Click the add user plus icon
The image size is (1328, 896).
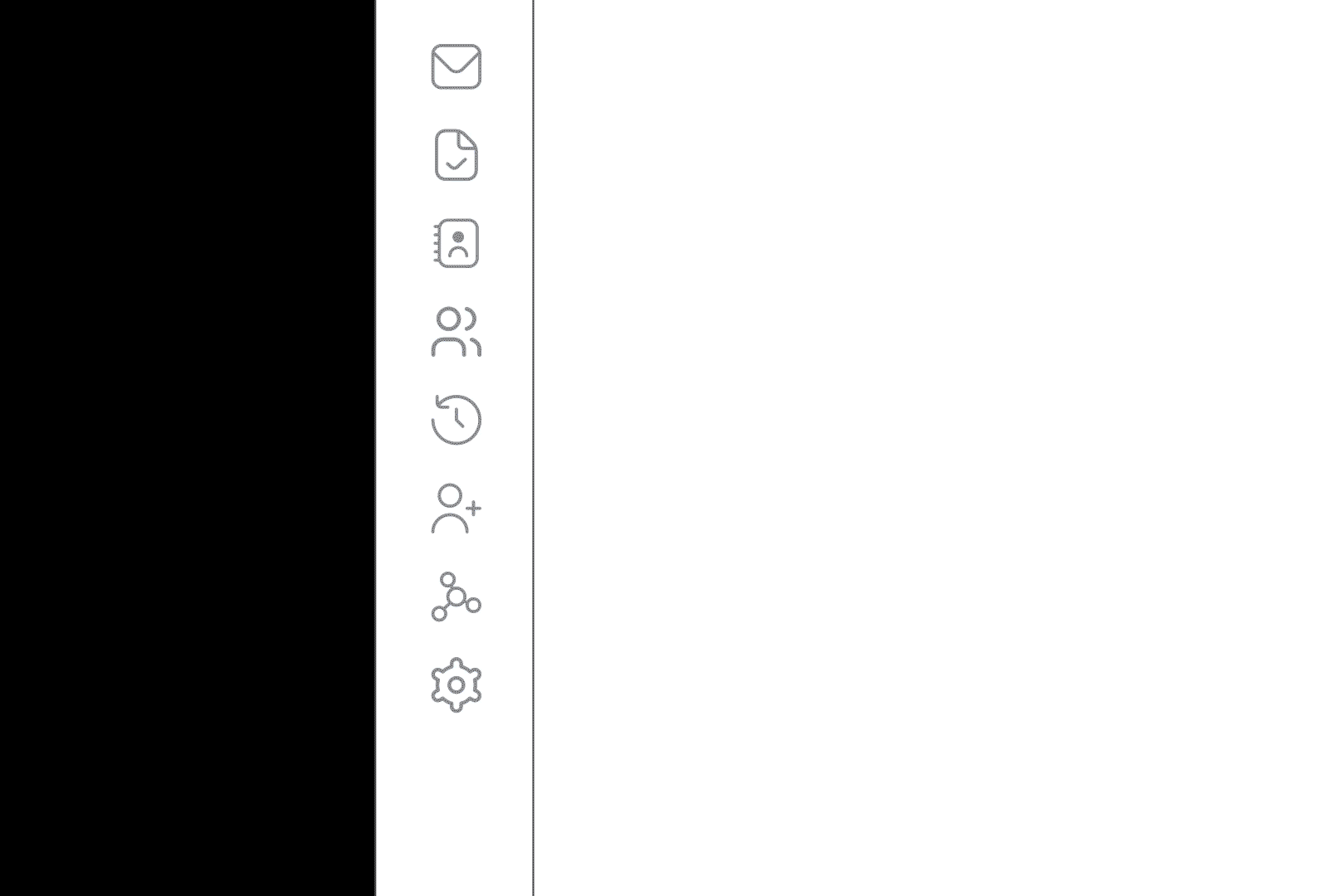[x=456, y=508]
